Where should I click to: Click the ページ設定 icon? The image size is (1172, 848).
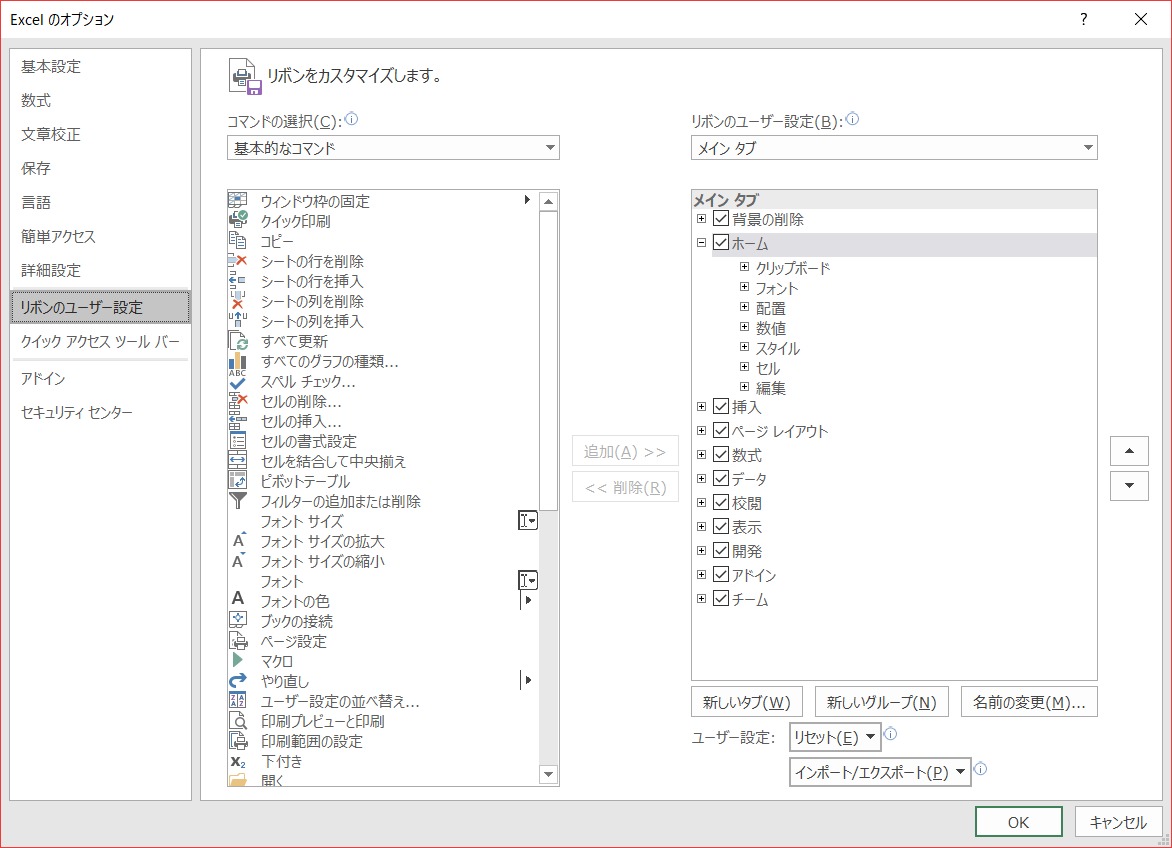[238, 640]
